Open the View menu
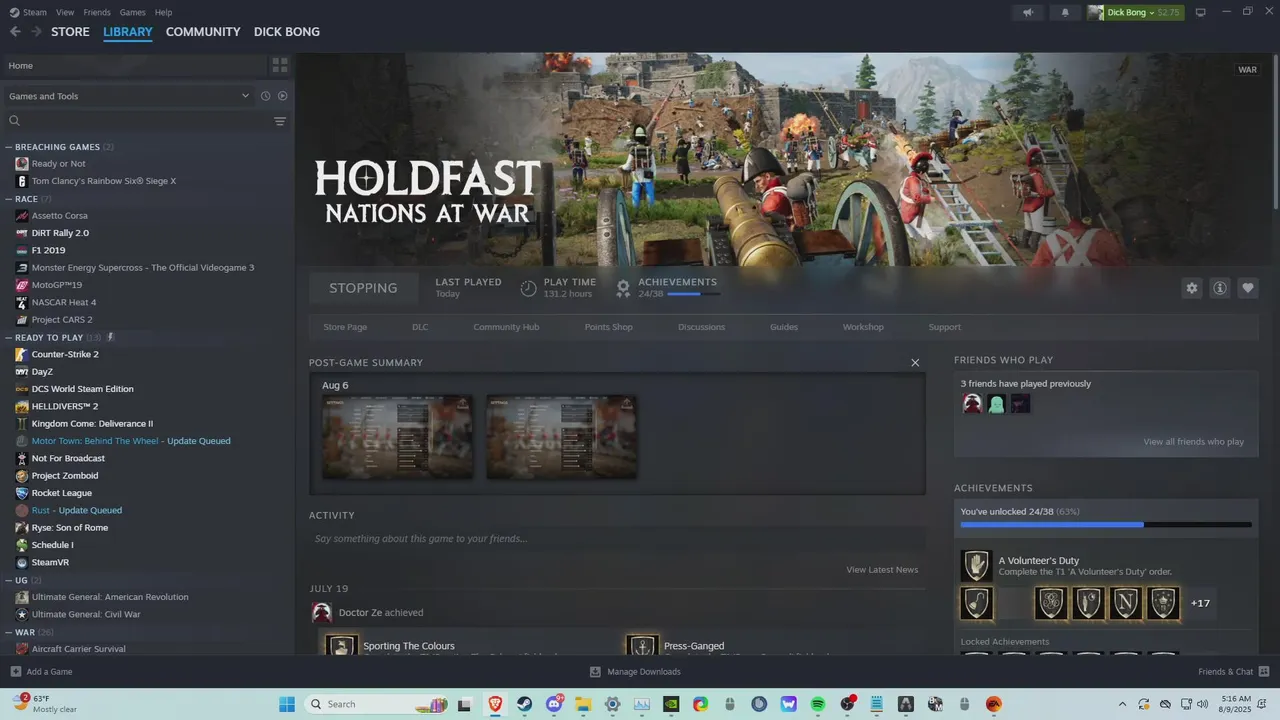Screen dimensions: 1280x720 [65, 12]
